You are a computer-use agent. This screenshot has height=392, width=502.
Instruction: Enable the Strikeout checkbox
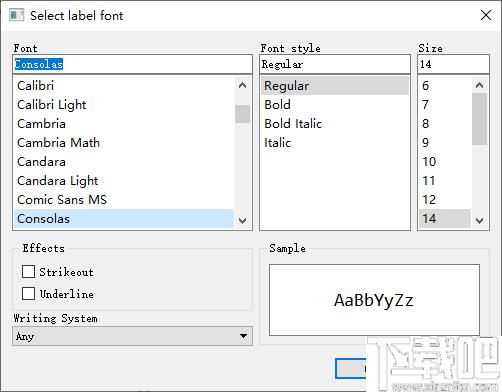(28, 271)
